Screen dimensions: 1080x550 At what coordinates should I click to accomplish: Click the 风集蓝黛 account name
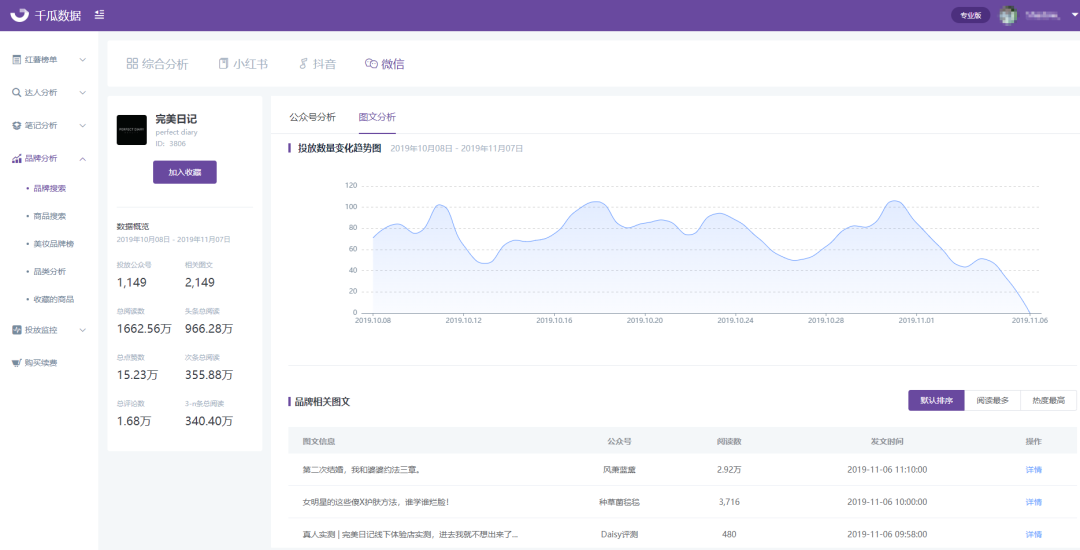point(619,470)
